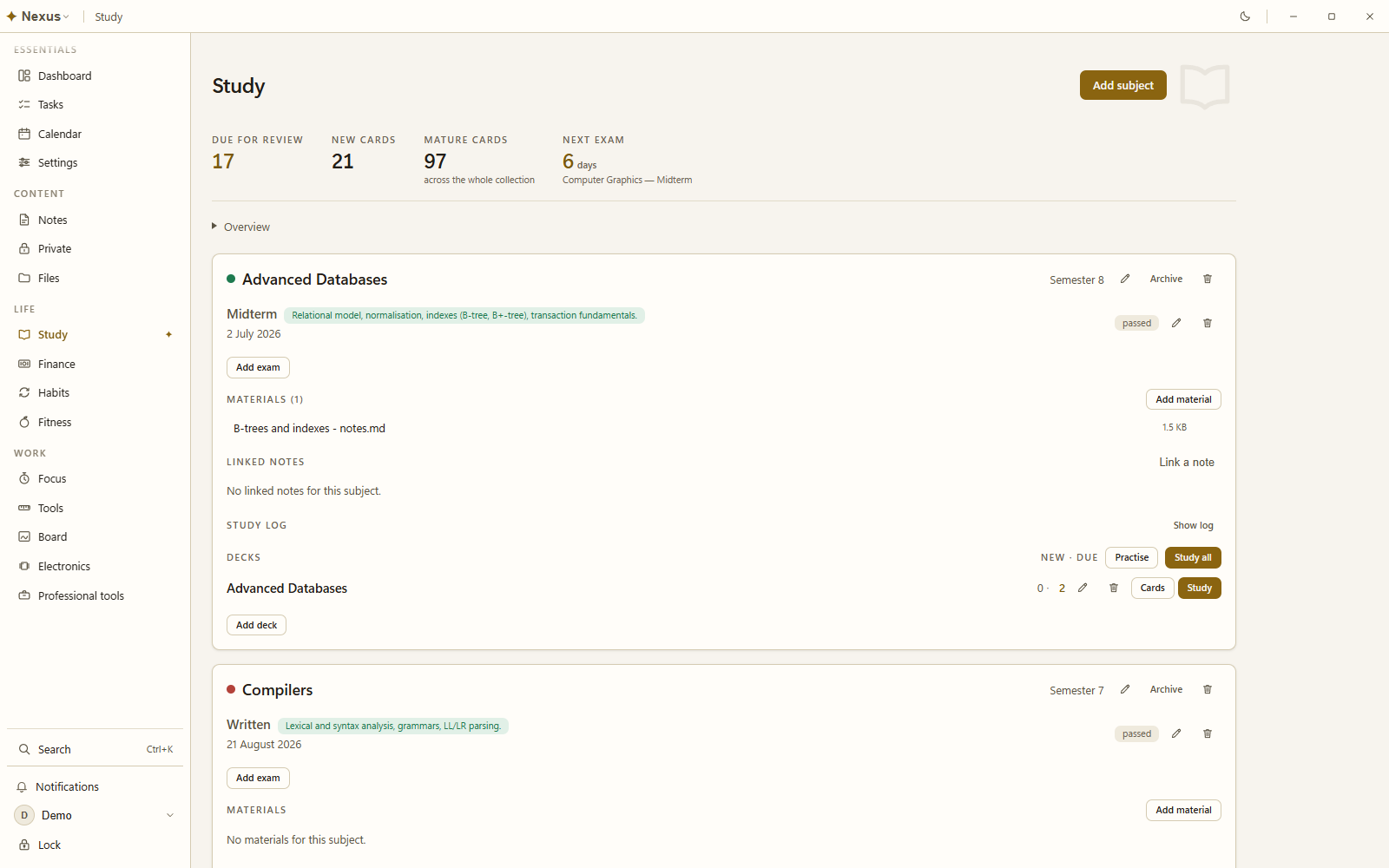Delete the Advanced Databases deck trash icon
The height and width of the screenshot is (868, 1389).
pyautogui.click(x=1114, y=588)
